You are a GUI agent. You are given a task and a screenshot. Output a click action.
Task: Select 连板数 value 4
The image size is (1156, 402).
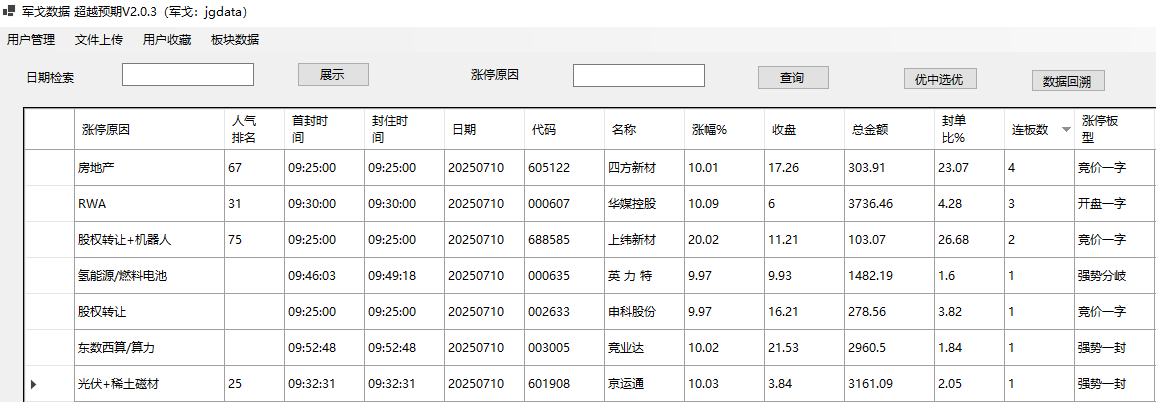[x=1038, y=167]
